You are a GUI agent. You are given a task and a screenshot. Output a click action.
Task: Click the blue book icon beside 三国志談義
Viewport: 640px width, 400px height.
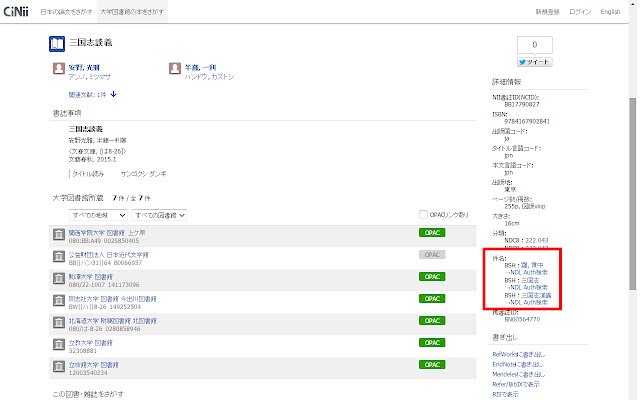pyautogui.click(x=57, y=44)
